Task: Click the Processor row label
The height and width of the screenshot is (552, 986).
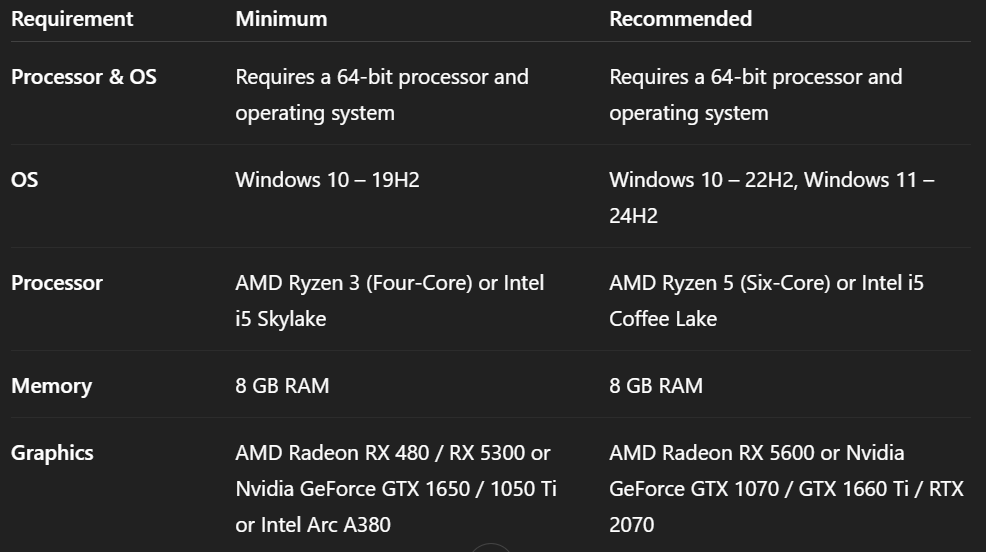Action: click(x=57, y=283)
